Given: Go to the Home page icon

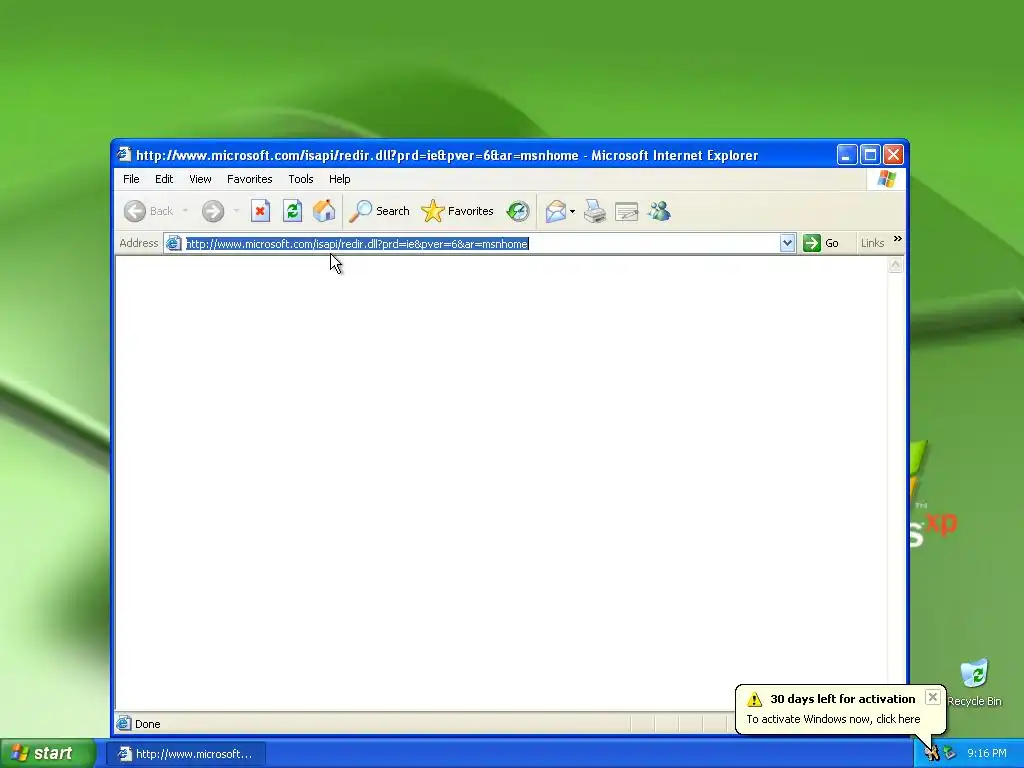Looking at the screenshot, I should 324,211.
